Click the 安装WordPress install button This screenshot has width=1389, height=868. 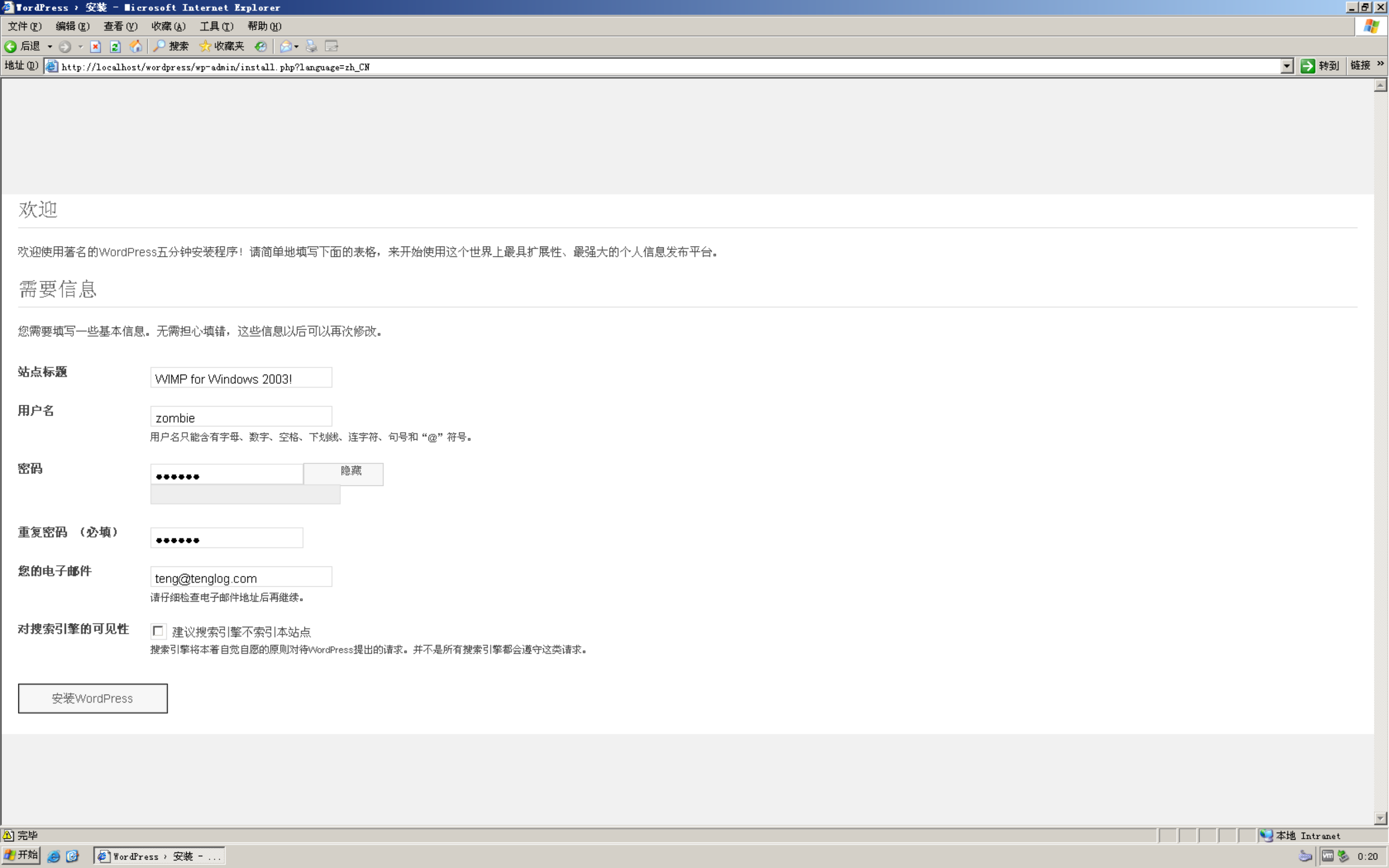point(93,698)
